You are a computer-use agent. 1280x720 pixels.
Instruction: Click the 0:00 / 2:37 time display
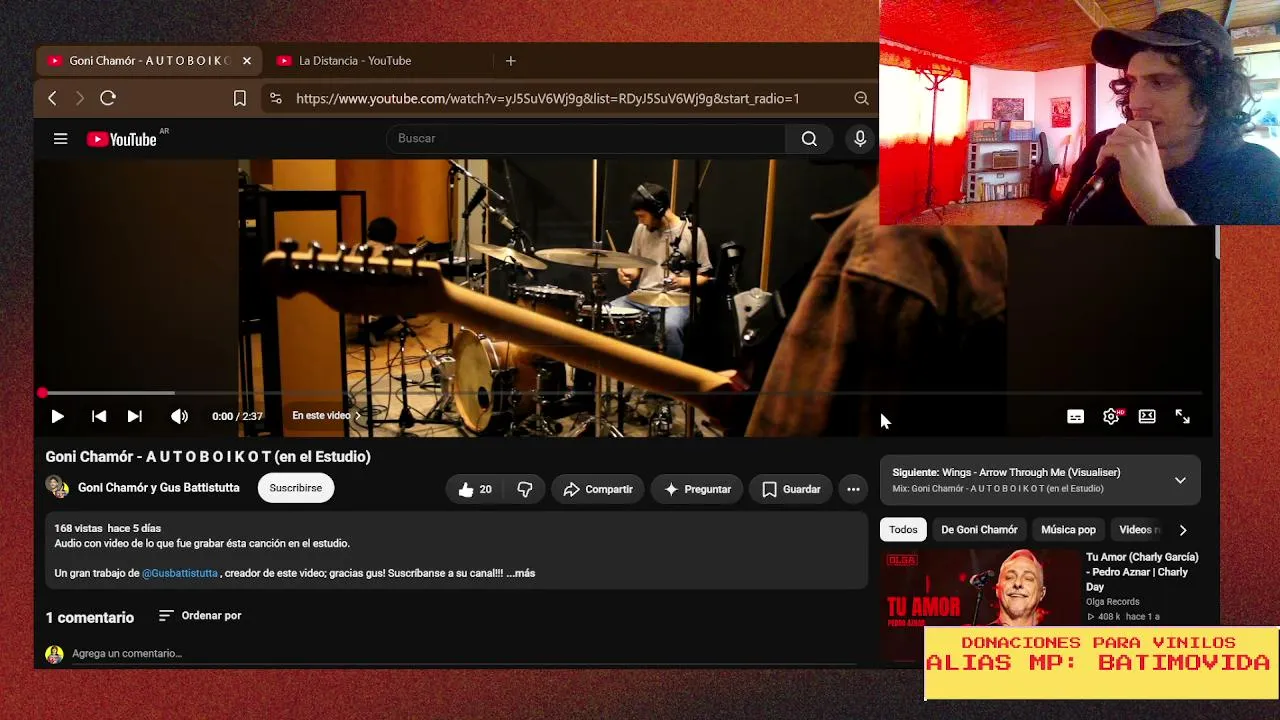(237, 416)
